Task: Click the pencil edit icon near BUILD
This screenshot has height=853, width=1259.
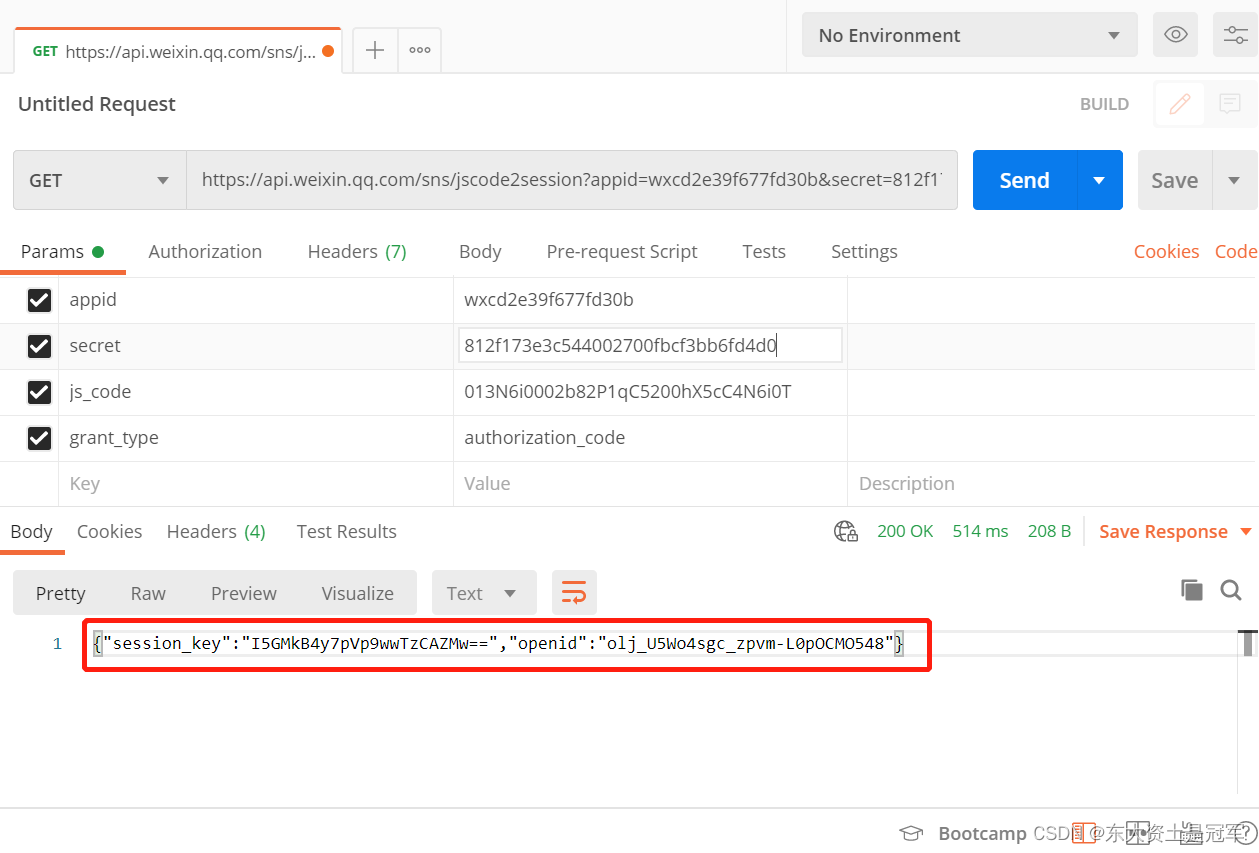Action: pos(1180,104)
